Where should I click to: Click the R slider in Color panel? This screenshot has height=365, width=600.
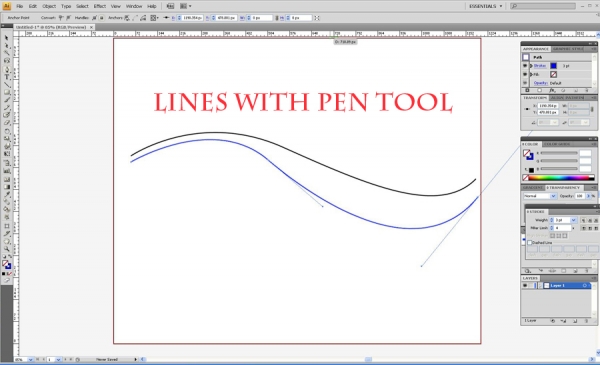click(559, 153)
